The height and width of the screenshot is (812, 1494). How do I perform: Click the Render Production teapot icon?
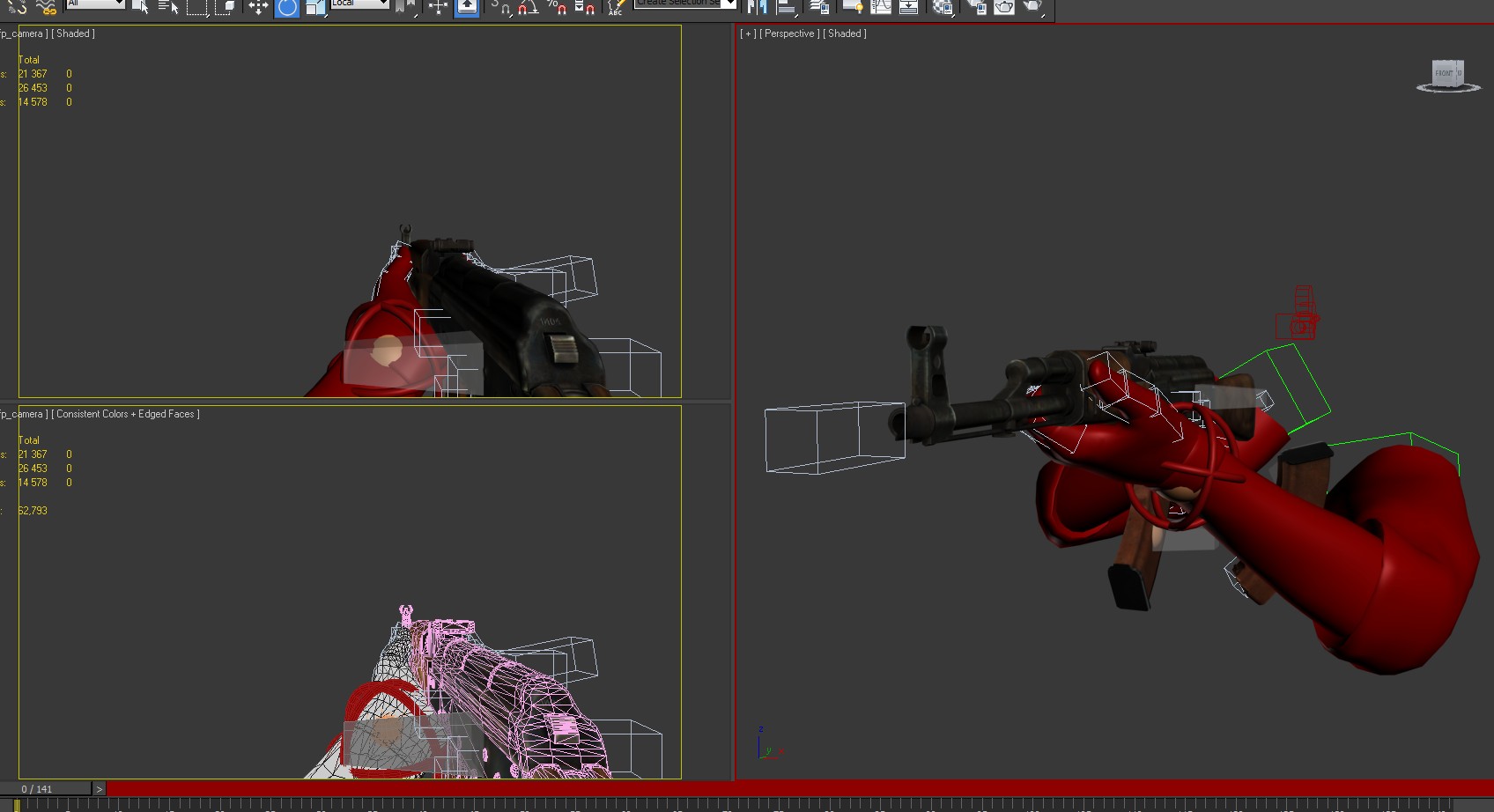tap(1033, 7)
